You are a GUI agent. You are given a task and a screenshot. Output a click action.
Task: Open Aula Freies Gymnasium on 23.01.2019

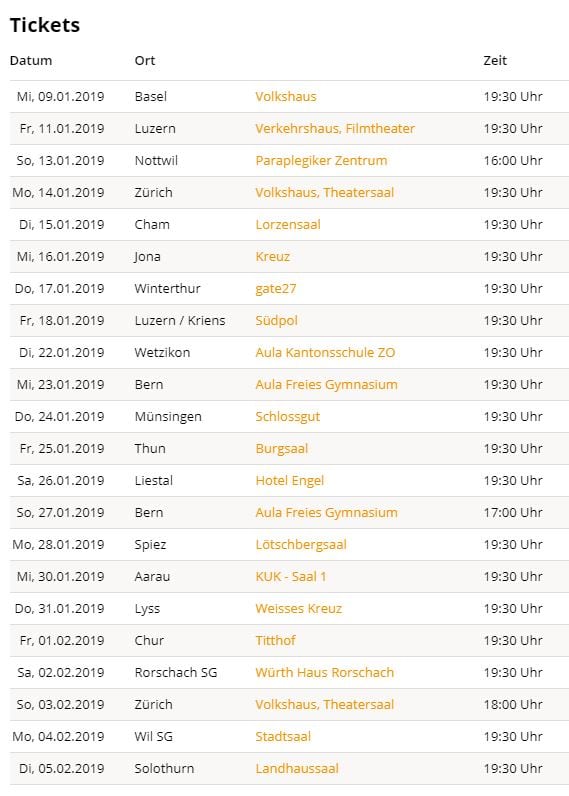(326, 385)
